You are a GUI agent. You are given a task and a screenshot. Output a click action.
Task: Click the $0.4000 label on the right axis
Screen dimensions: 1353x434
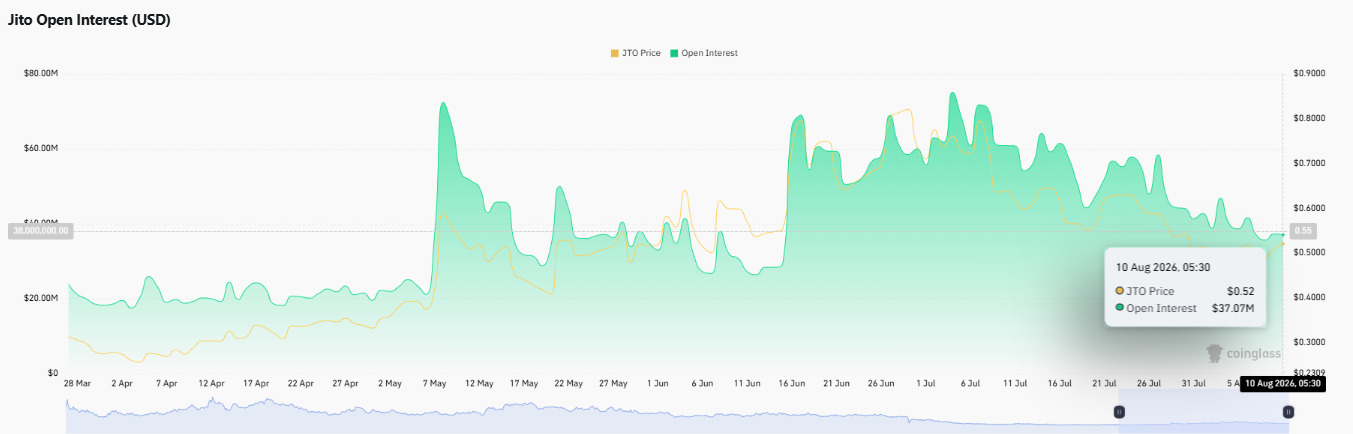(1308, 298)
